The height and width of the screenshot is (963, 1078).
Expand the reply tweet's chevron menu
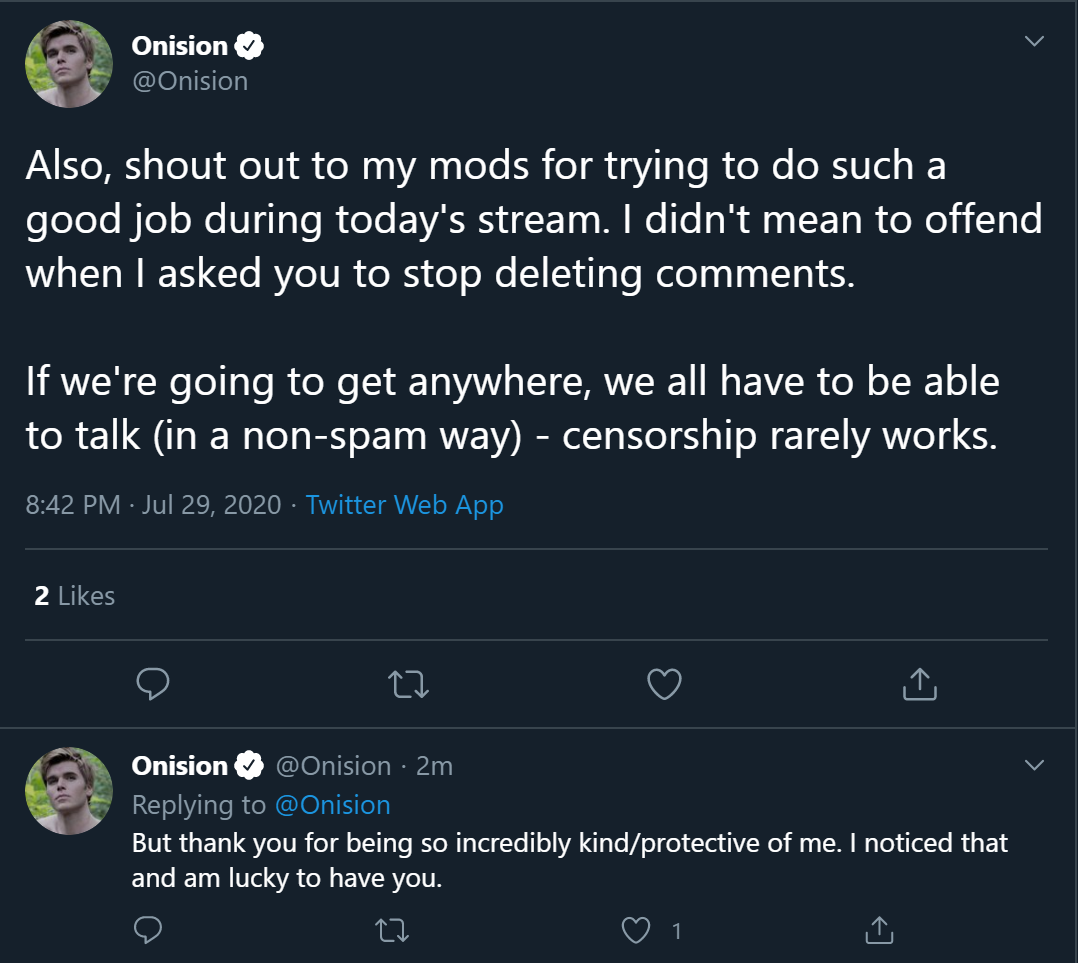point(1035,765)
